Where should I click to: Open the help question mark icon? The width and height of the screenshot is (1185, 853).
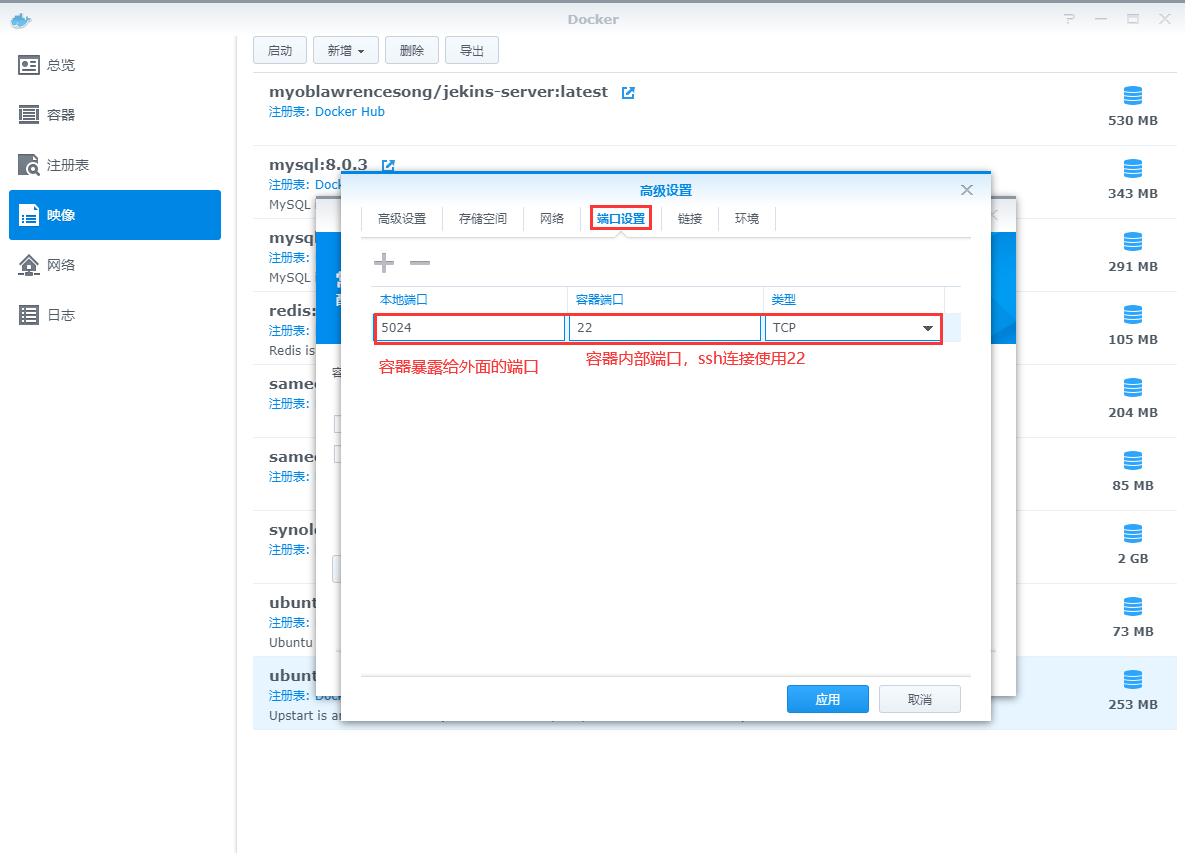click(x=1069, y=19)
